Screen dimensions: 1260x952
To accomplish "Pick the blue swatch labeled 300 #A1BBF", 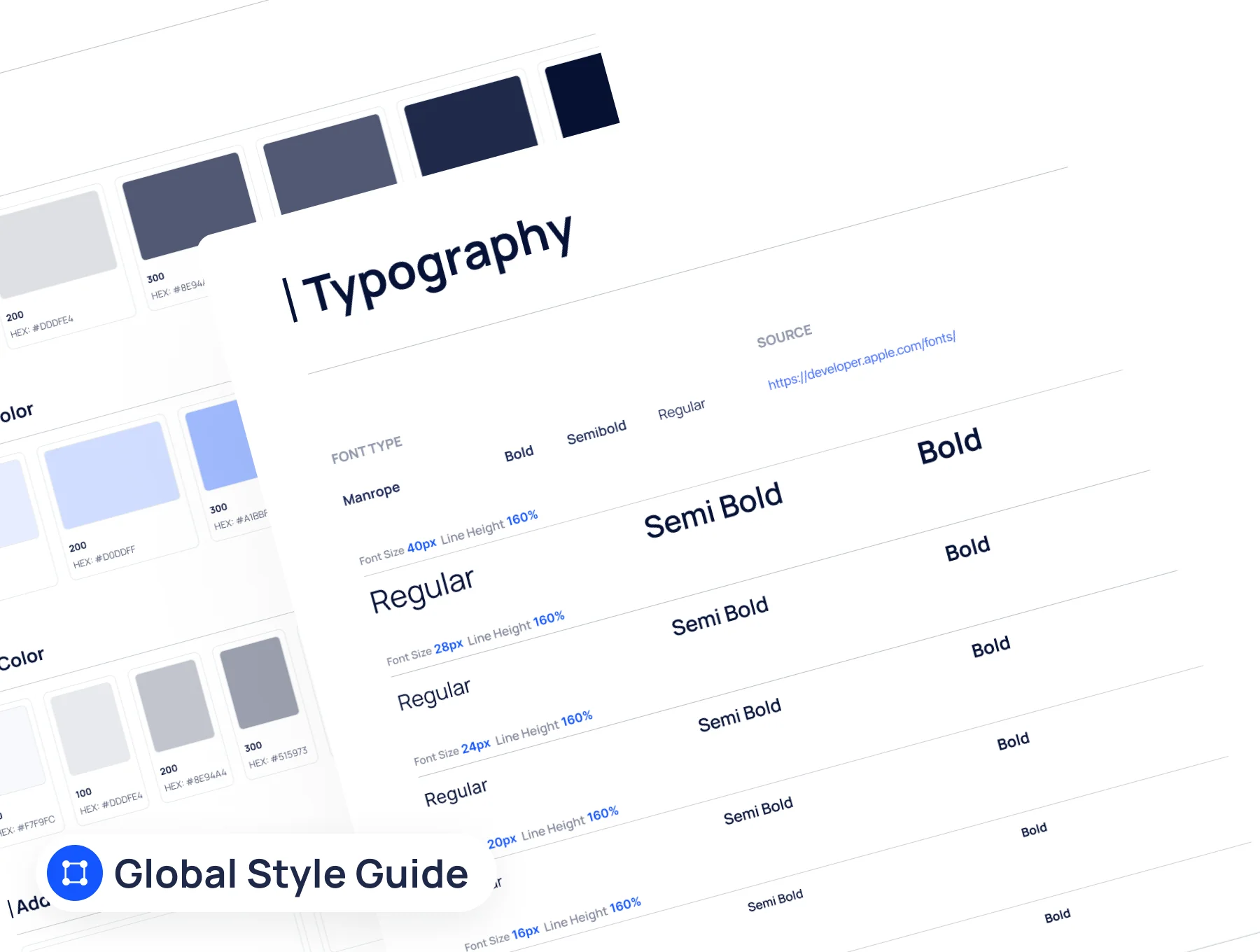I will (222, 446).
